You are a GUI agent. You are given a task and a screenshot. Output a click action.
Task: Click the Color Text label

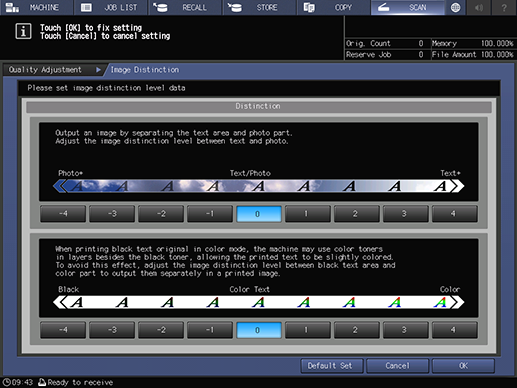249,289
